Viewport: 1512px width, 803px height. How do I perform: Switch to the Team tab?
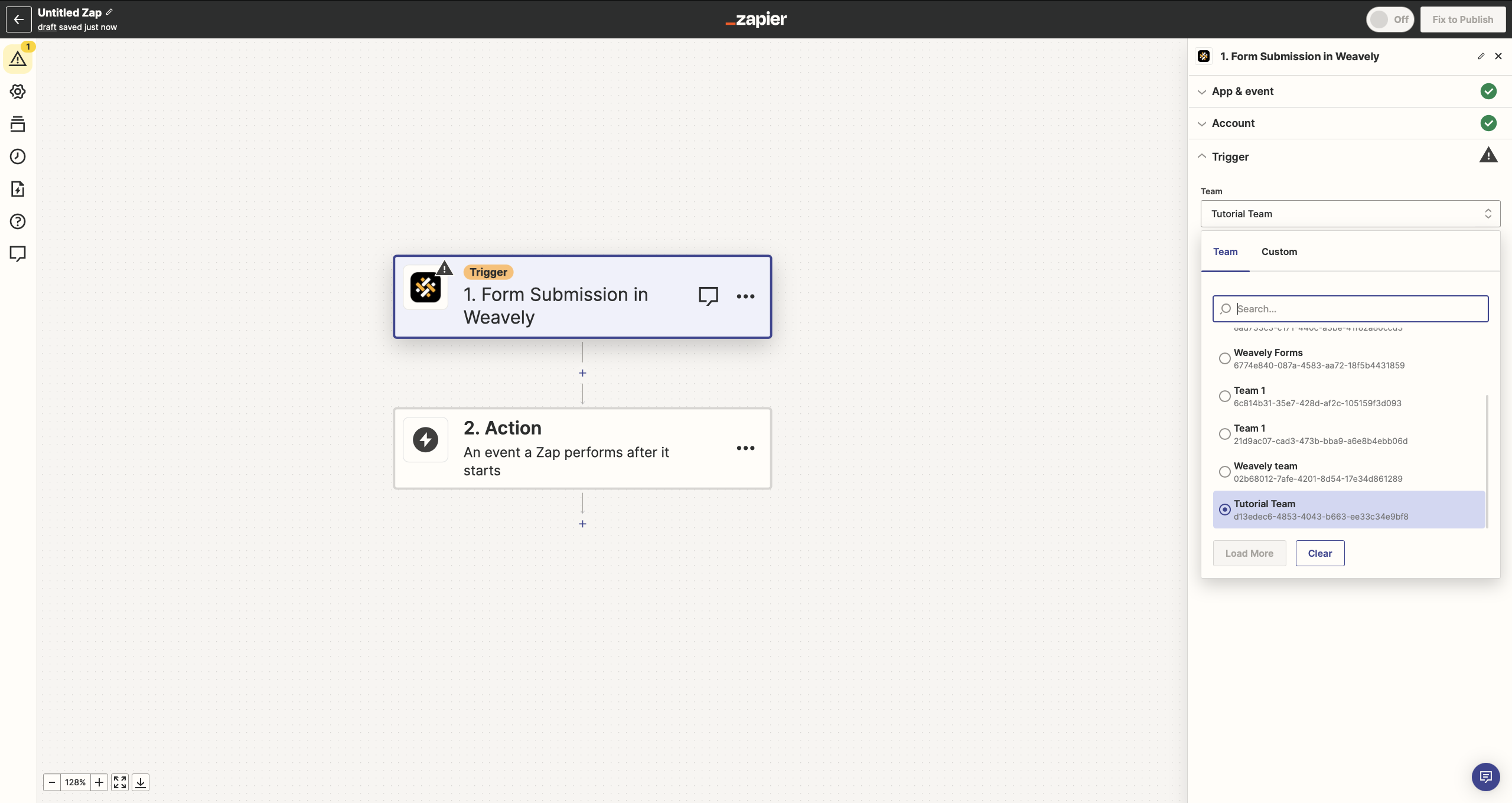click(1225, 251)
